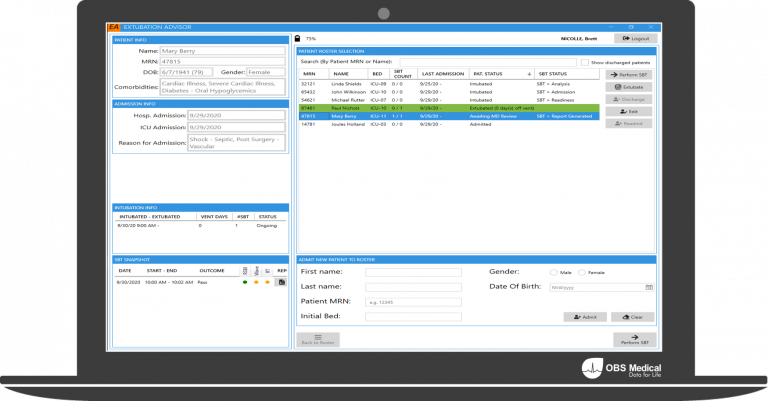This screenshot has width=768, height=401.
Task: Sort roster by PAT. STATUS column
Action: click(x=502, y=74)
